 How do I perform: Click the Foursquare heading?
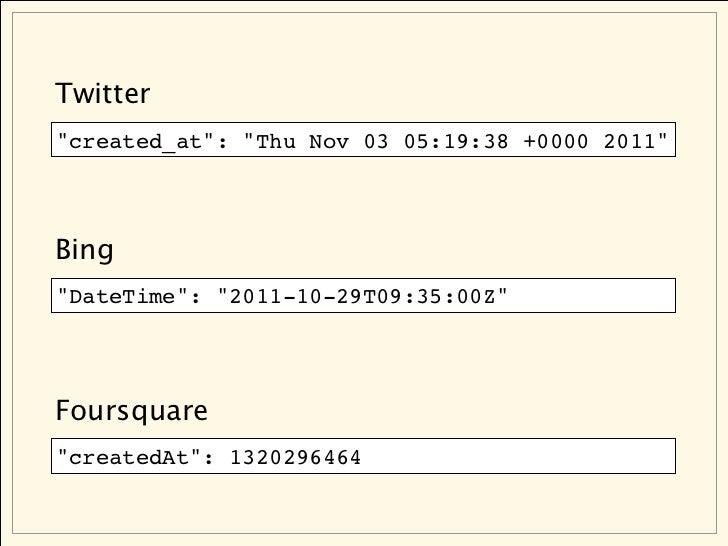[131, 411]
